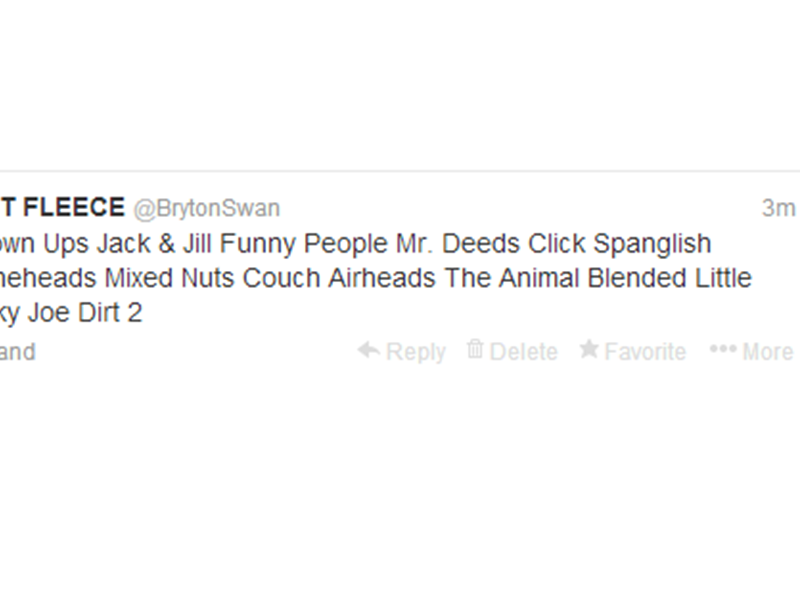Screen dimensions: 800x600
Task: Click the Reply text label
Action: pos(410,352)
